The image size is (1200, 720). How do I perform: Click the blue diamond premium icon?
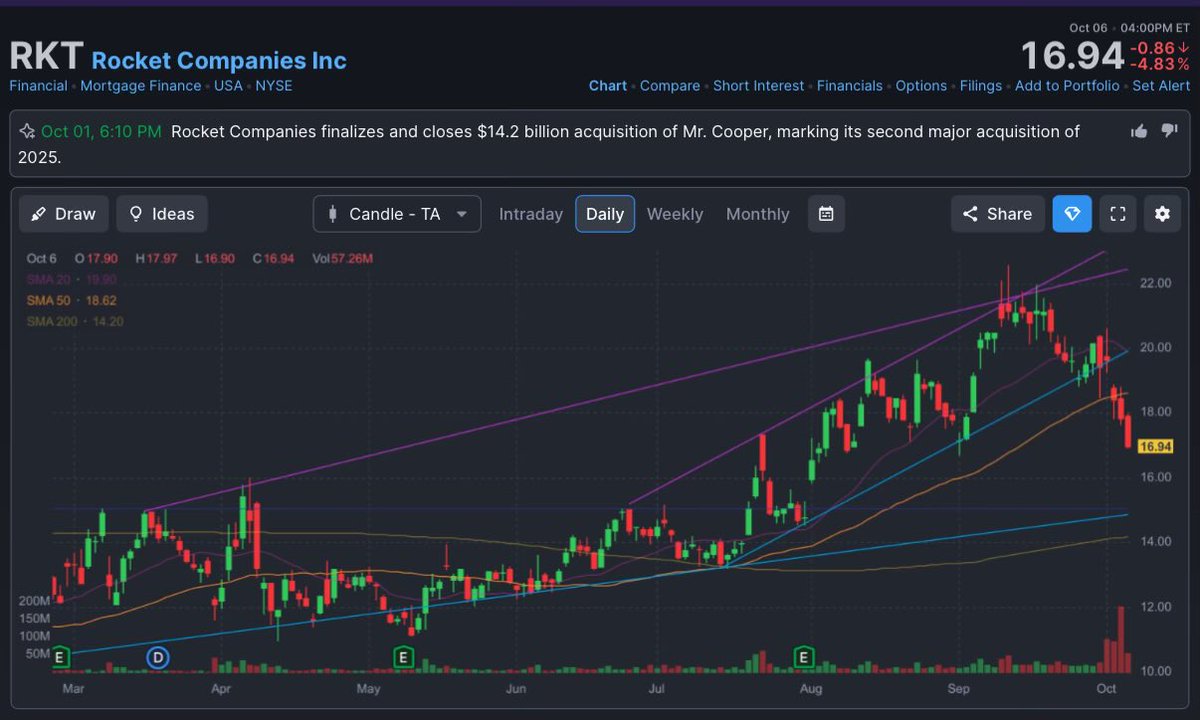pos(1072,214)
